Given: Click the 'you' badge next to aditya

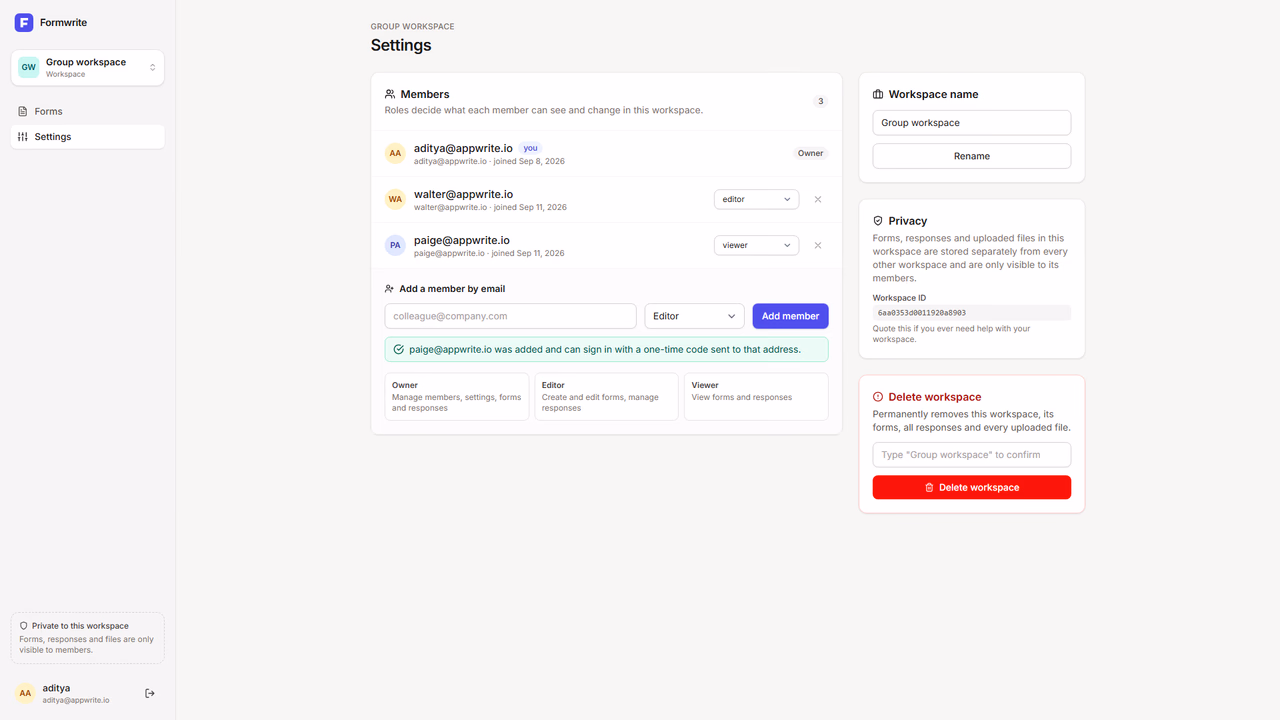Looking at the screenshot, I should pos(530,148).
